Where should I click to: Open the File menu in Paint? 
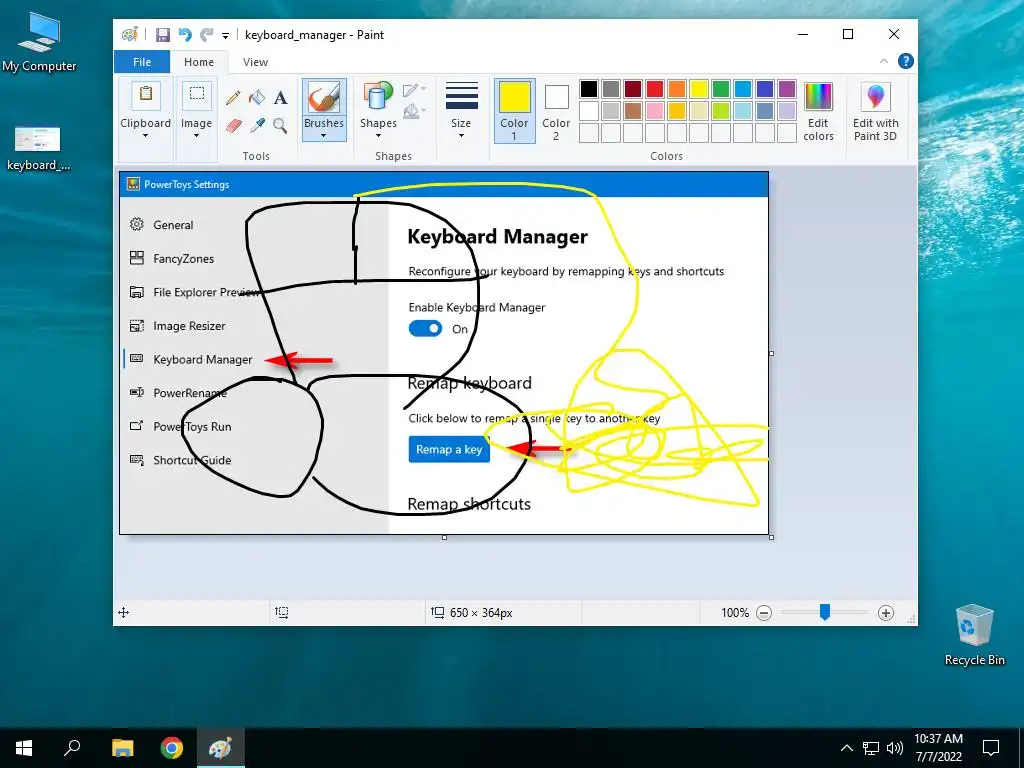(x=142, y=62)
